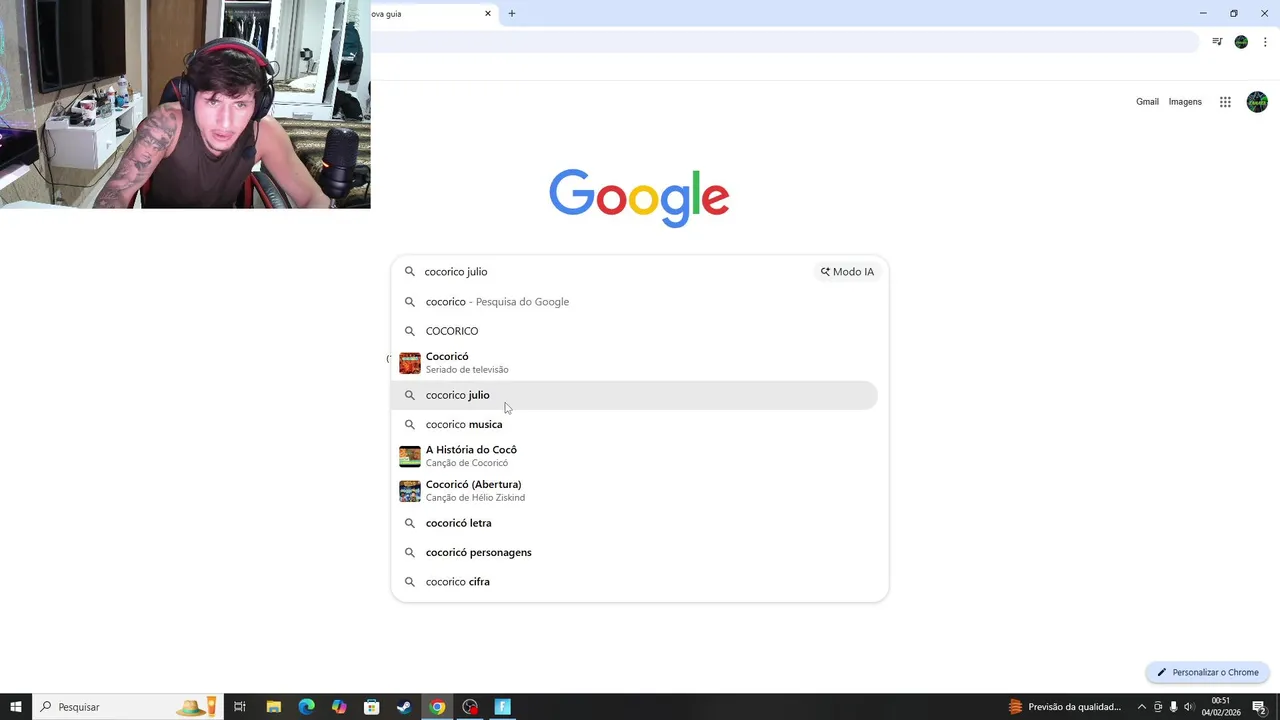Expand hidden system tray icons
The width and height of the screenshot is (1280, 720).
click(x=1142, y=707)
